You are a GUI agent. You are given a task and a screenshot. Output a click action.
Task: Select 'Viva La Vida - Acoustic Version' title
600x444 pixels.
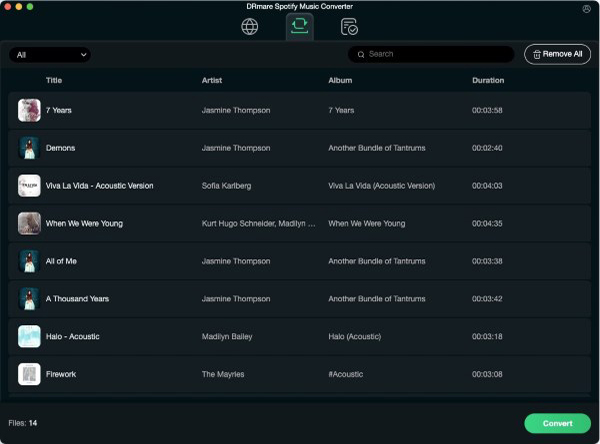[99, 186]
